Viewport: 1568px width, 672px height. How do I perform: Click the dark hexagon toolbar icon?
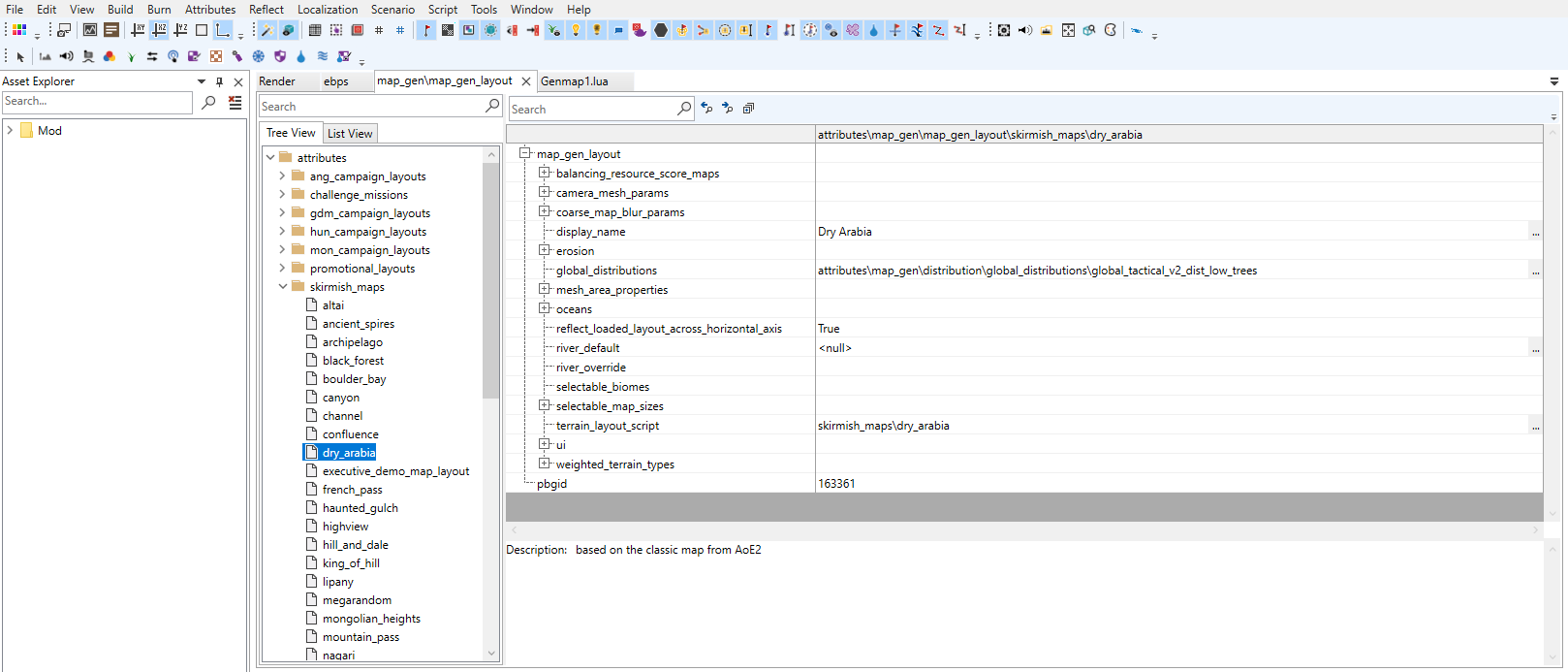pyautogui.click(x=660, y=30)
